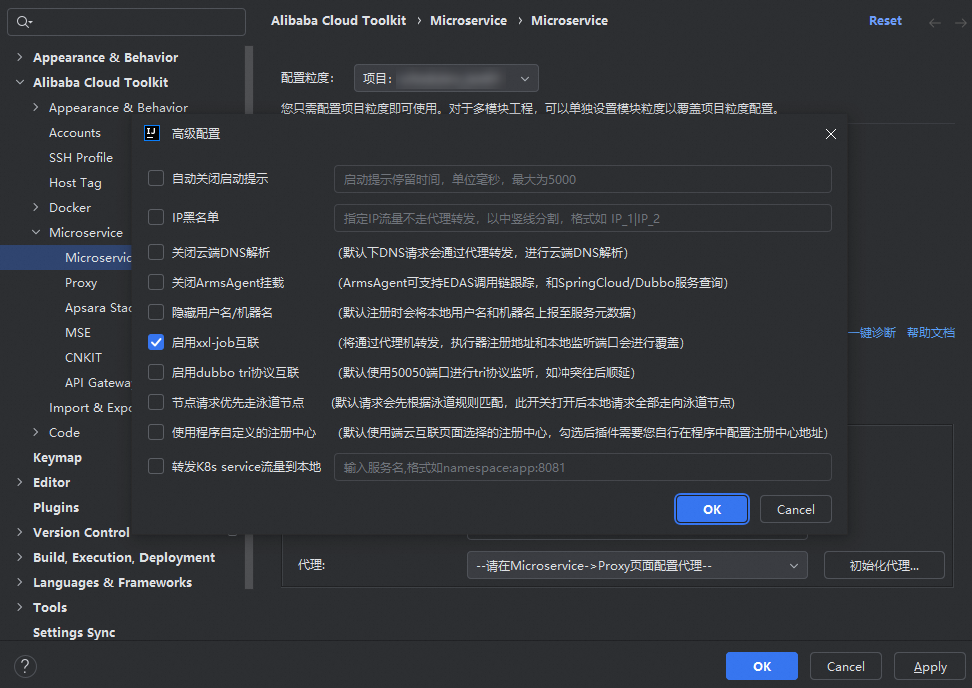Screen dimensions: 972x688
Task: Open Plugins settings
Action: pyautogui.click(x=56, y=508)
